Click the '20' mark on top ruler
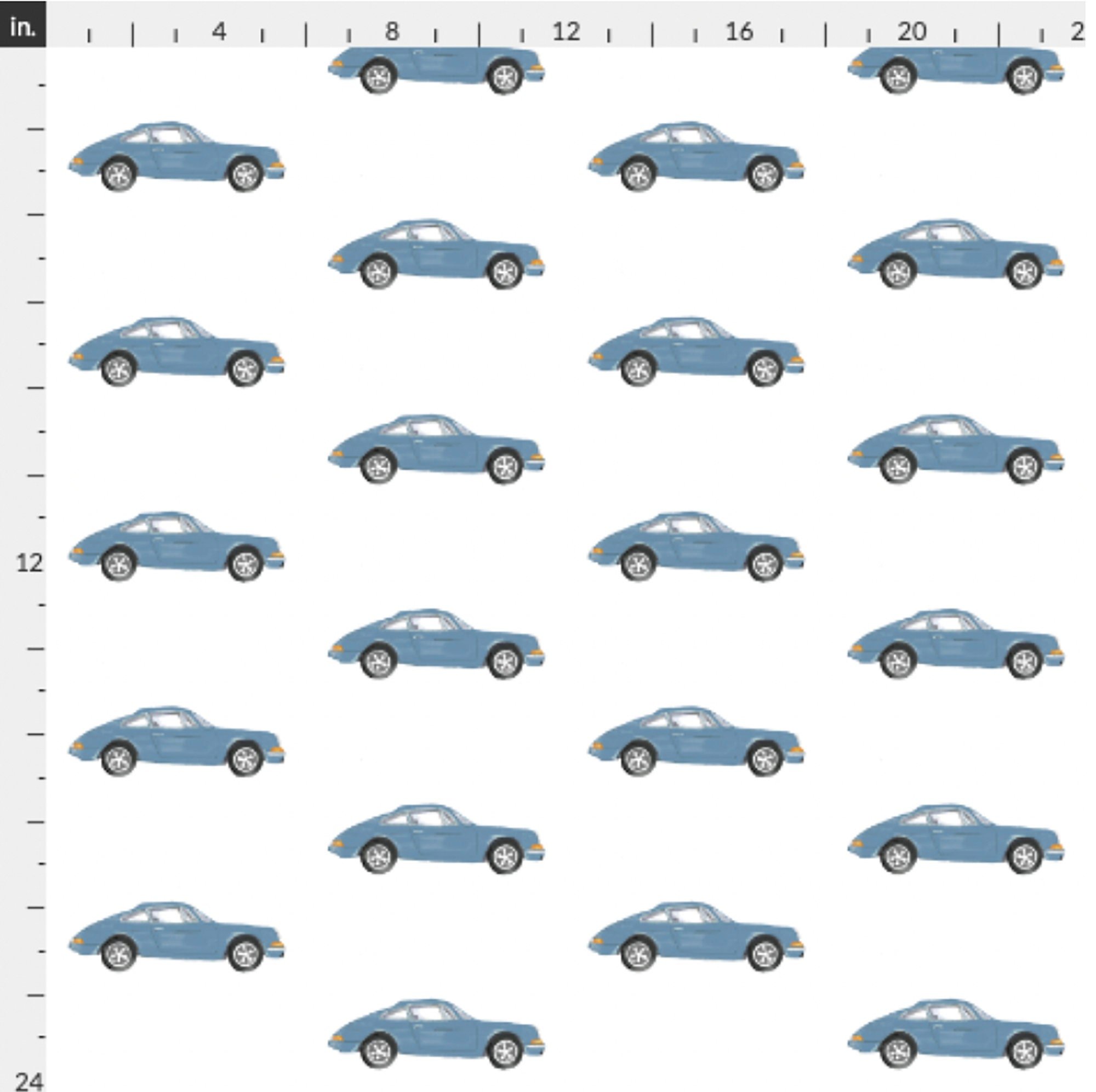This screenshot has width=1096, height=1092. [x=912, y=32]
